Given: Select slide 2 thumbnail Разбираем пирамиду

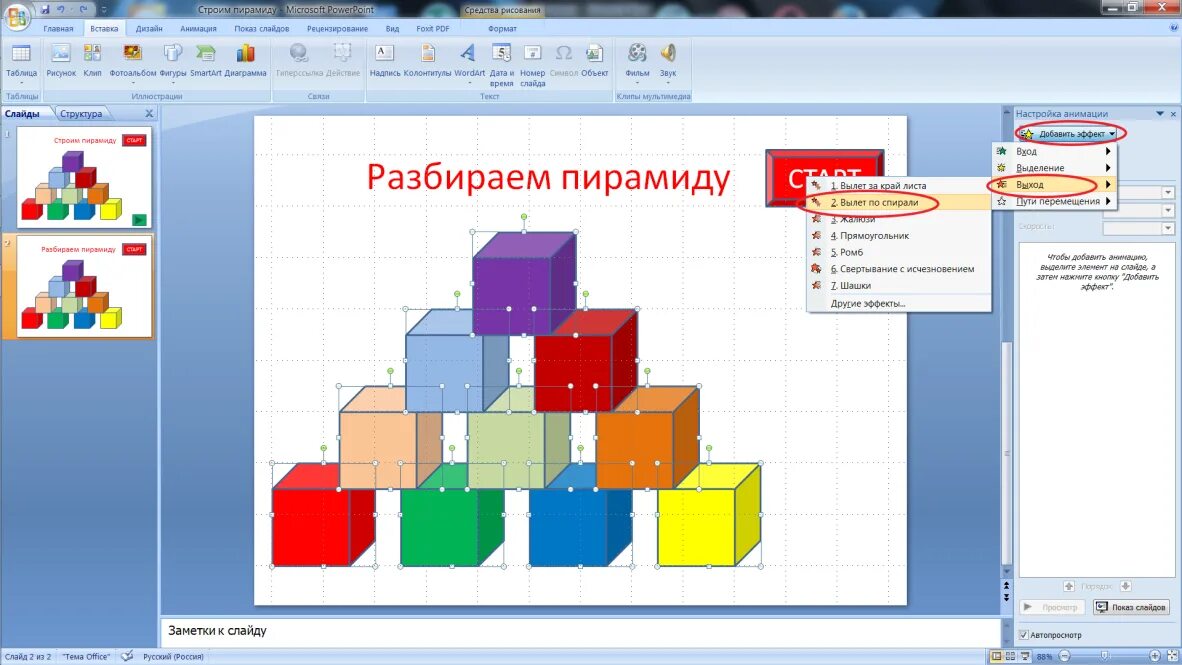Looking at the screenshot, I should pos(84,287).
